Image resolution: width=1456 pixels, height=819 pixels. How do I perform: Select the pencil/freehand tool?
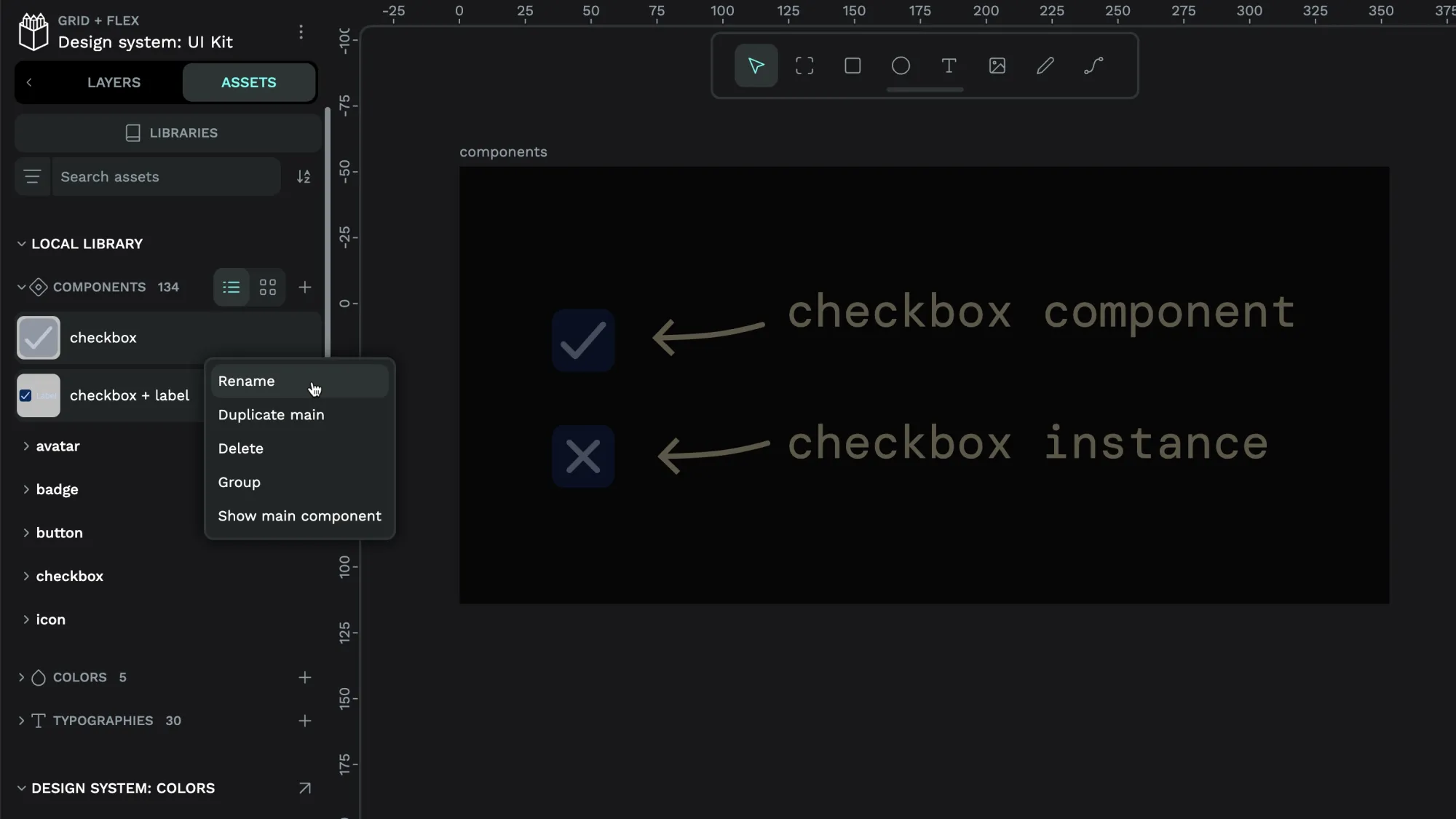point(1045,65)
